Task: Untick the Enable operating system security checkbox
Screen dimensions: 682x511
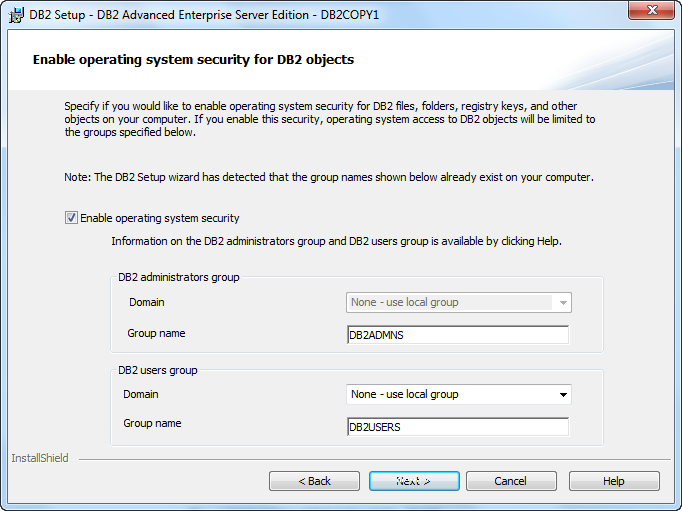Action: click(71, 217)
